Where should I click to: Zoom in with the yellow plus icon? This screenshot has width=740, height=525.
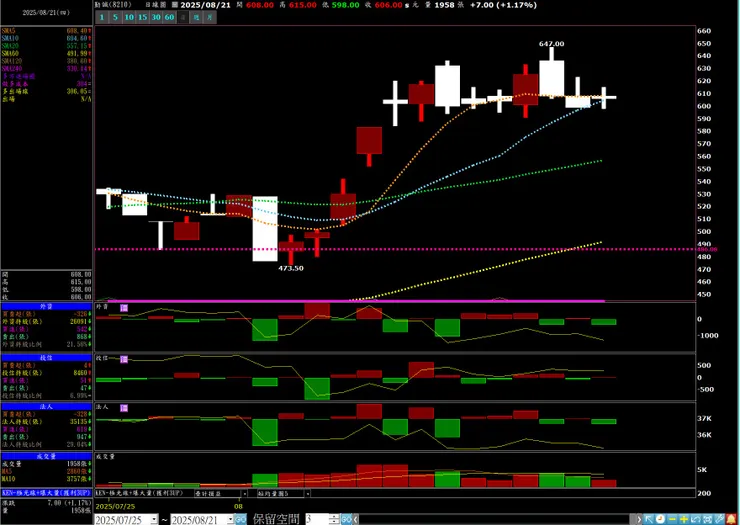(684, 519)
